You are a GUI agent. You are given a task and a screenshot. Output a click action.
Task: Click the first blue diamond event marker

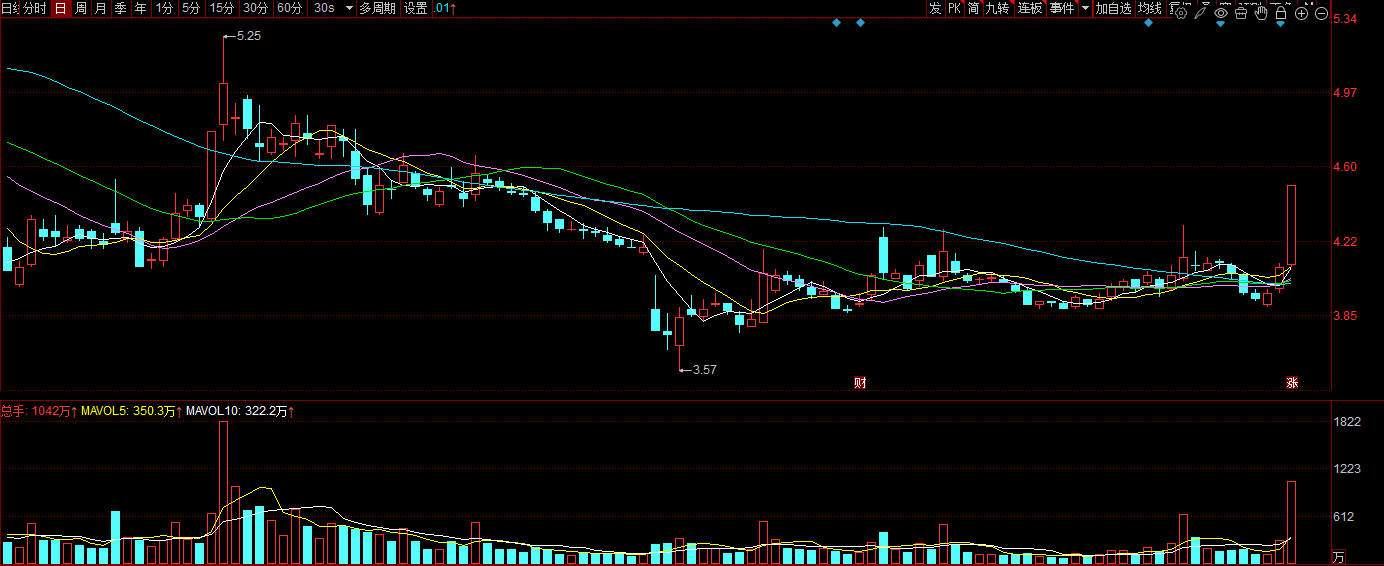tap(836, 22)
